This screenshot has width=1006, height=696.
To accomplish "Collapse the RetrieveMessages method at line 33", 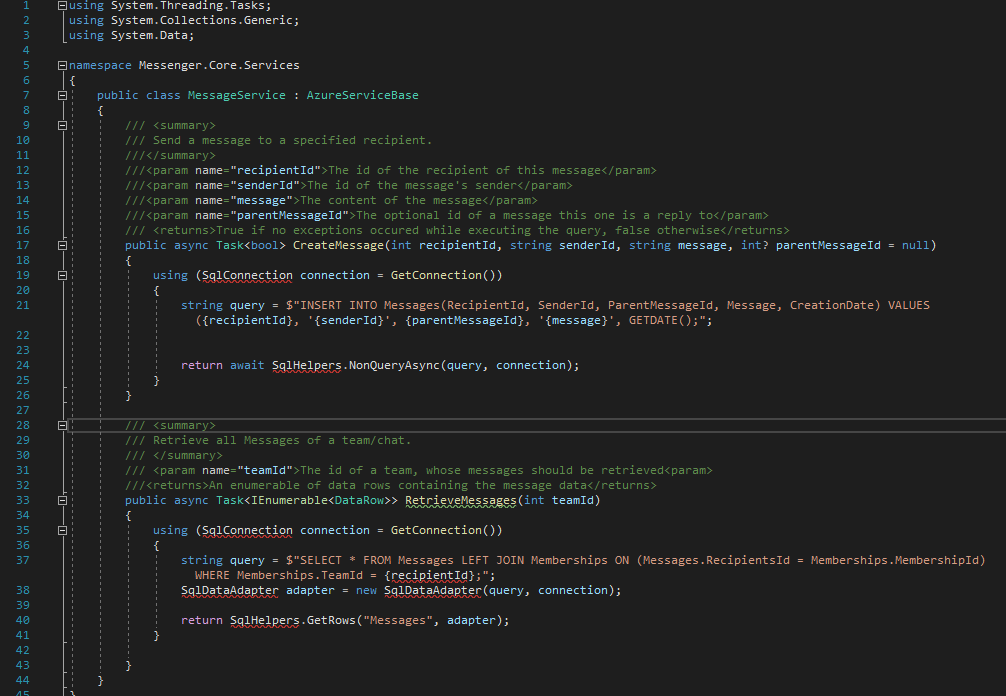I will click(x=62, y=500).
